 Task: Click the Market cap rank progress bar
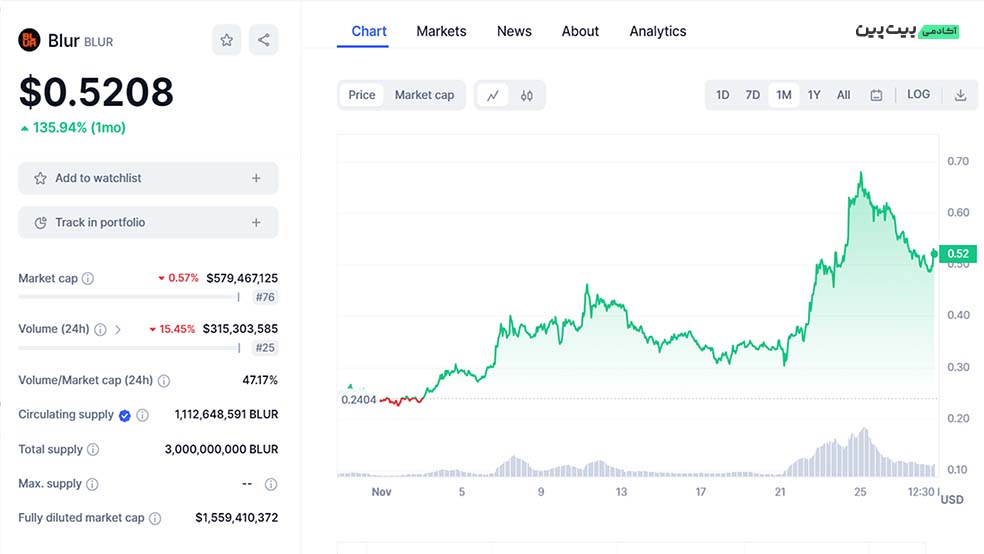point(128,297)
